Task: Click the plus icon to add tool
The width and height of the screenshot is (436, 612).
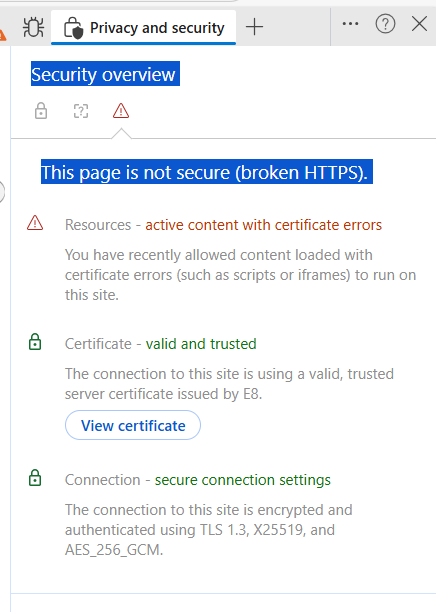Action: tap(254, 27)
